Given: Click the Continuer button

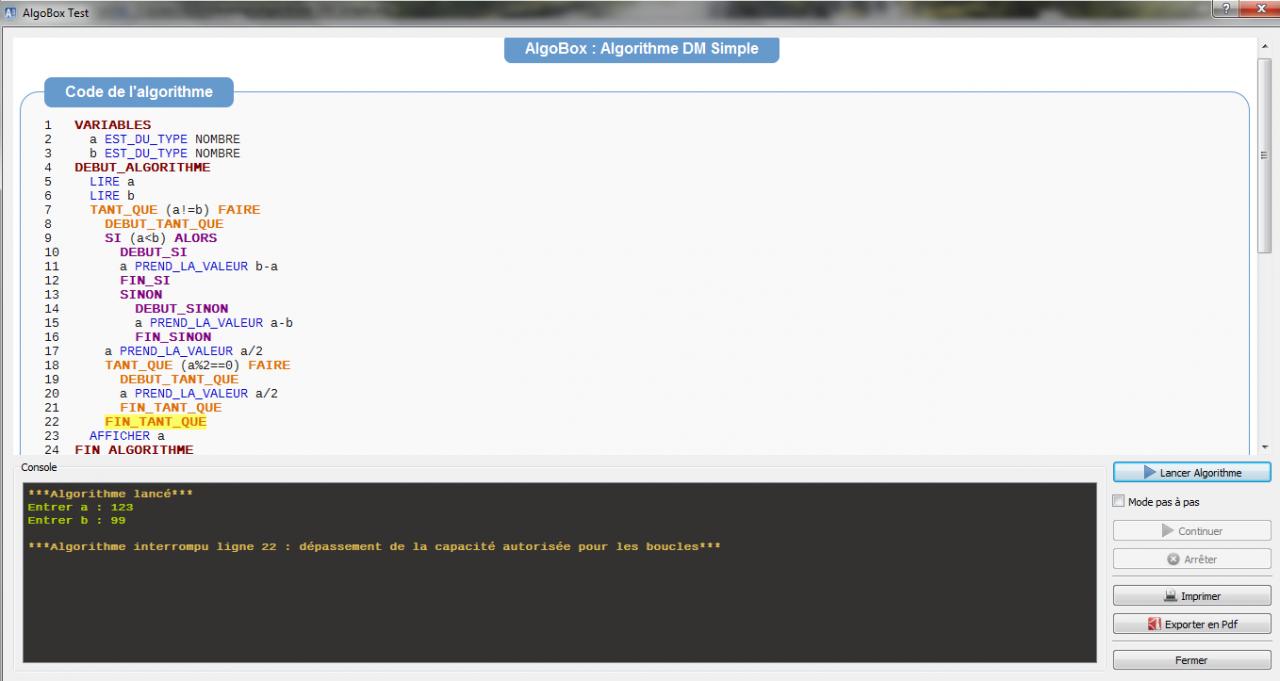Looking at the screenshot, I should click(x=1192, y=531).
